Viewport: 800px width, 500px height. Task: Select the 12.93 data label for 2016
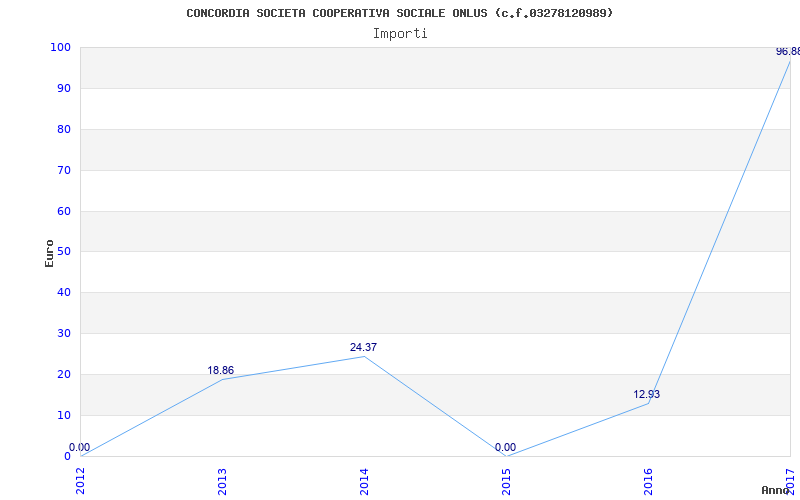coord(646,394)
